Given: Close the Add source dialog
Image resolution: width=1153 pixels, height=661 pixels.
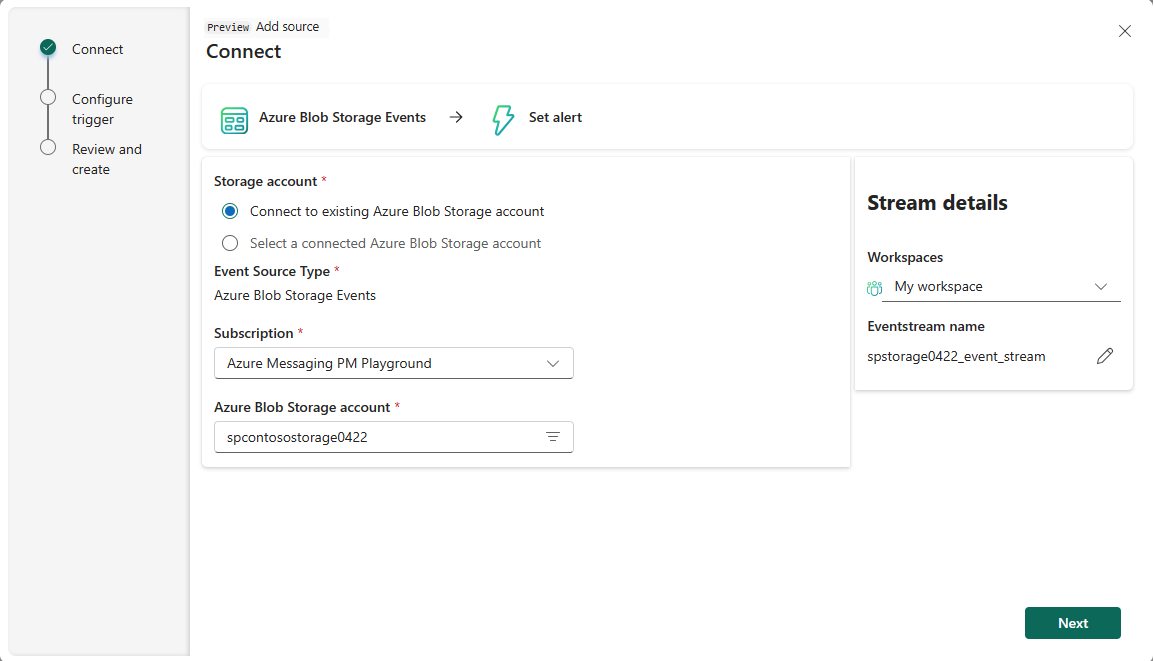Looking at the screenshot, I should pos(1124,31).
